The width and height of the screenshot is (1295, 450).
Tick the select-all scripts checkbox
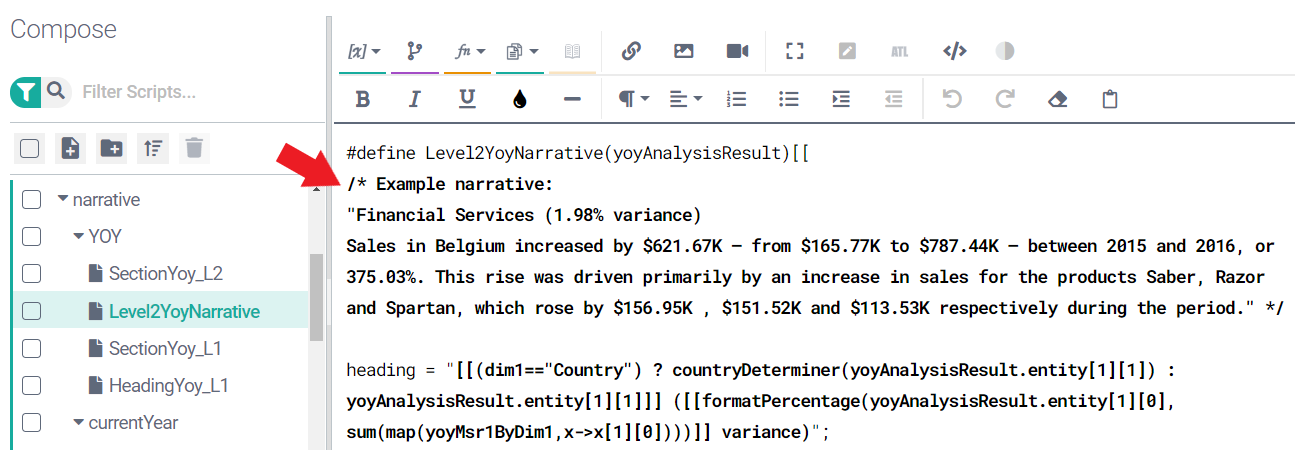point(30,149)
